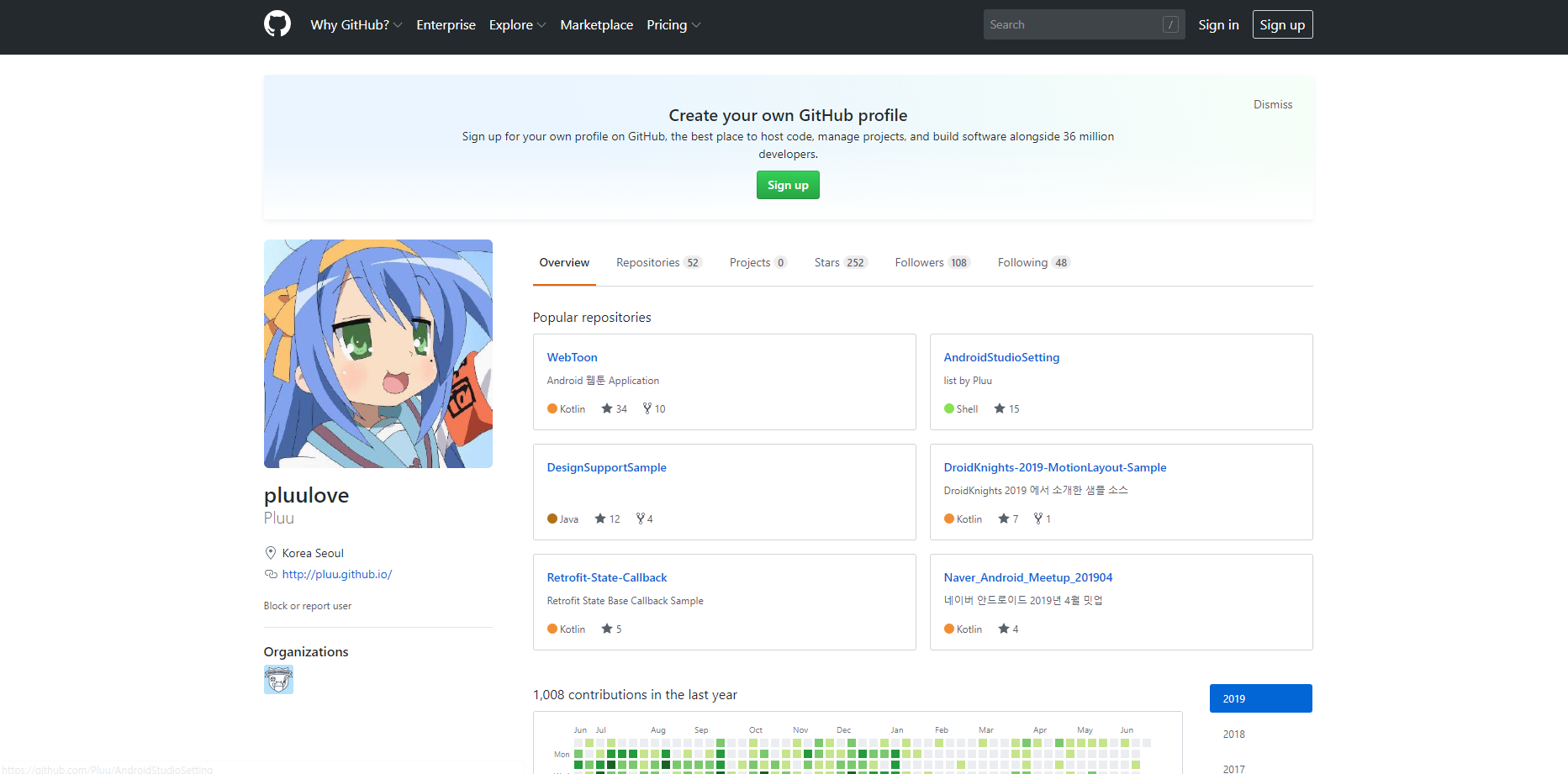This screenshot has height=774, width=1568.
Task: Open the Stars tab
Action: (841, 262)
